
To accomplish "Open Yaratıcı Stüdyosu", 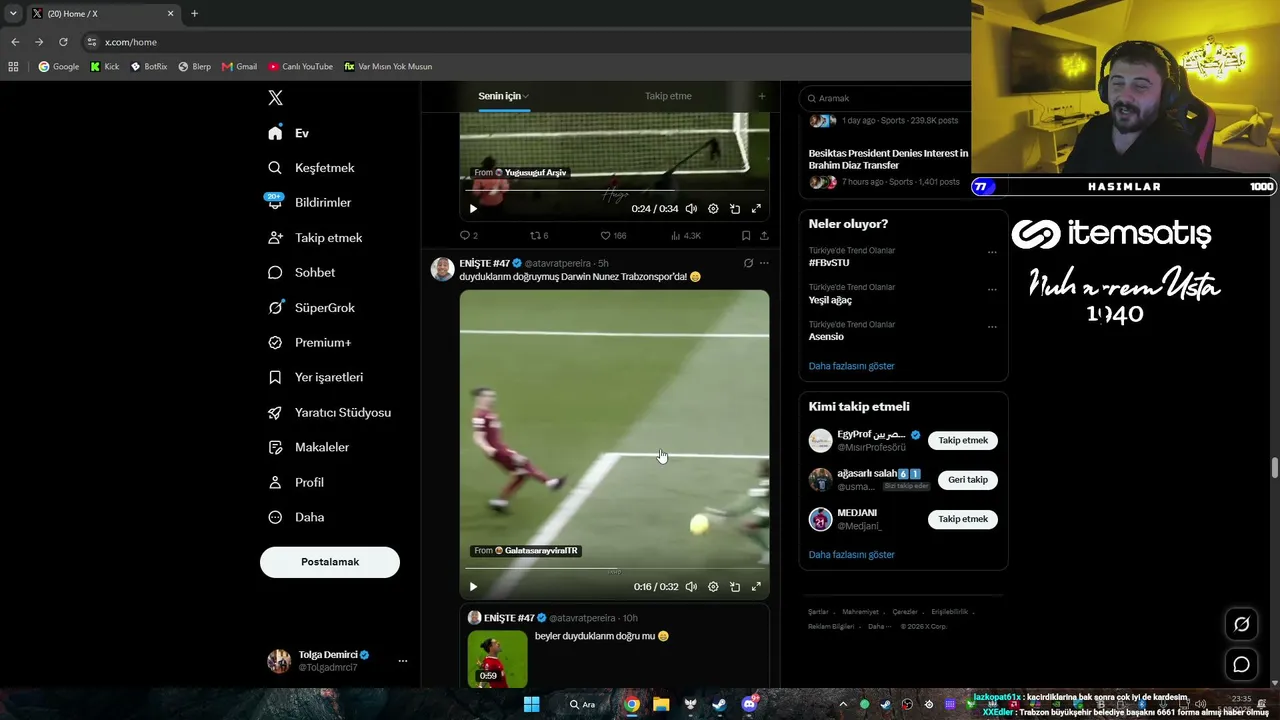I will [x=329, y=413].
